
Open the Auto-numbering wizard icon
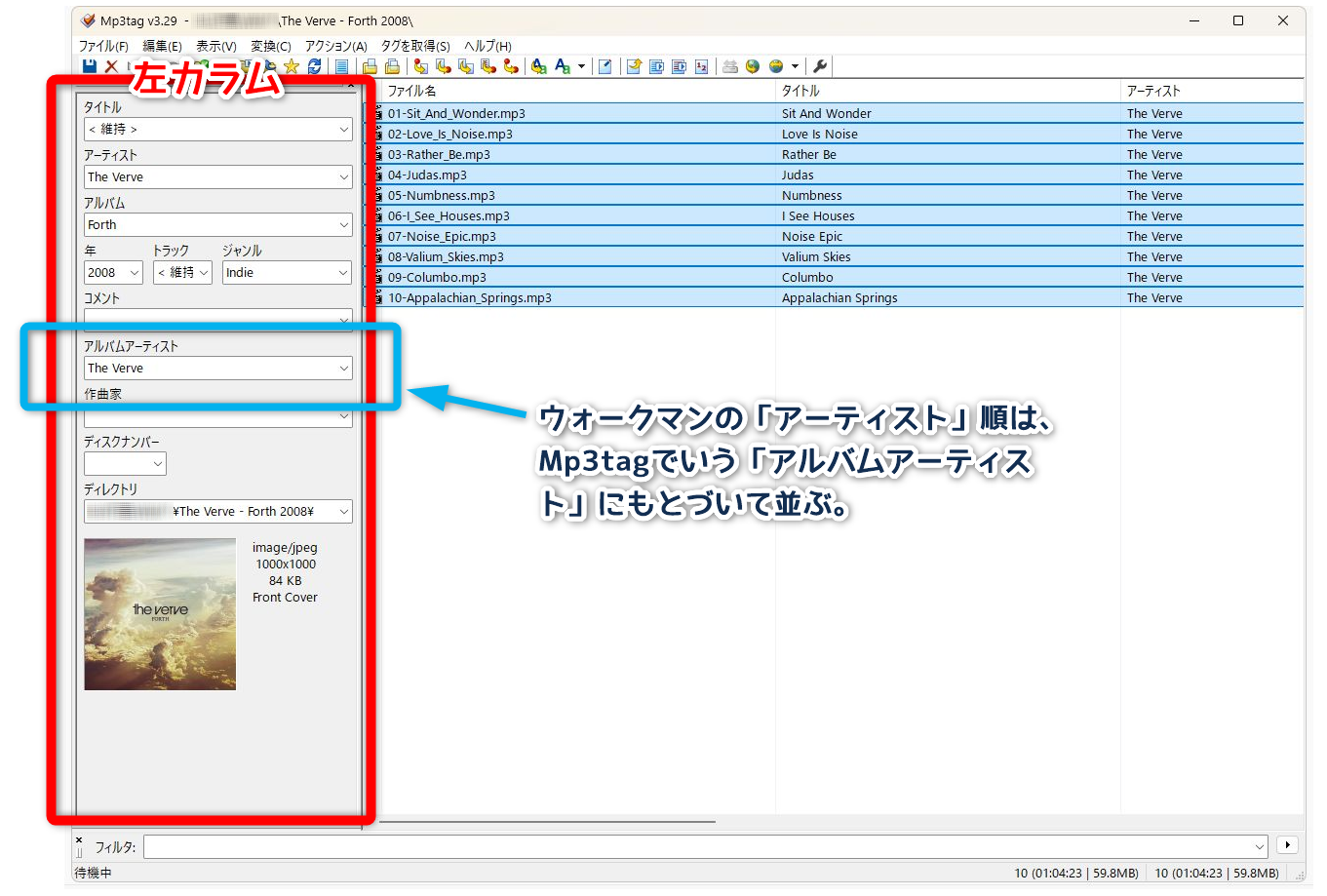[701, 66]
